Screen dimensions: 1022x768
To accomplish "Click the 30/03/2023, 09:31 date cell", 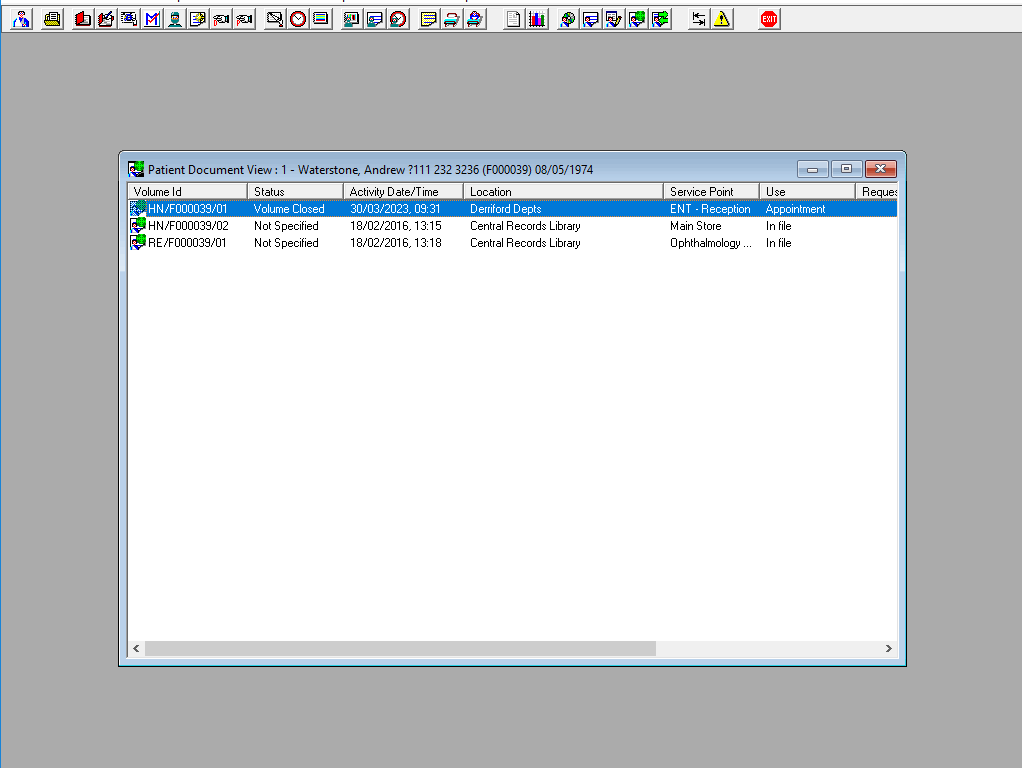I will (395, 209).
